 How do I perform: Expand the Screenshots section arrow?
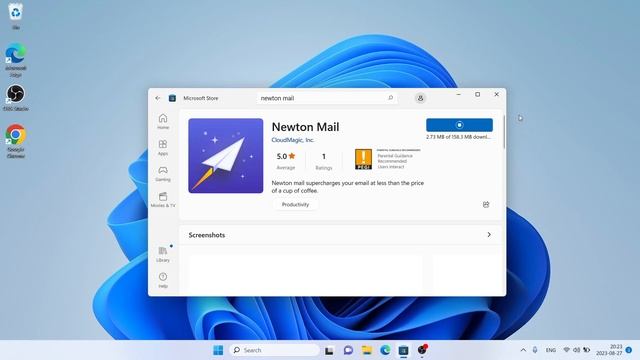tap(489, 235)
